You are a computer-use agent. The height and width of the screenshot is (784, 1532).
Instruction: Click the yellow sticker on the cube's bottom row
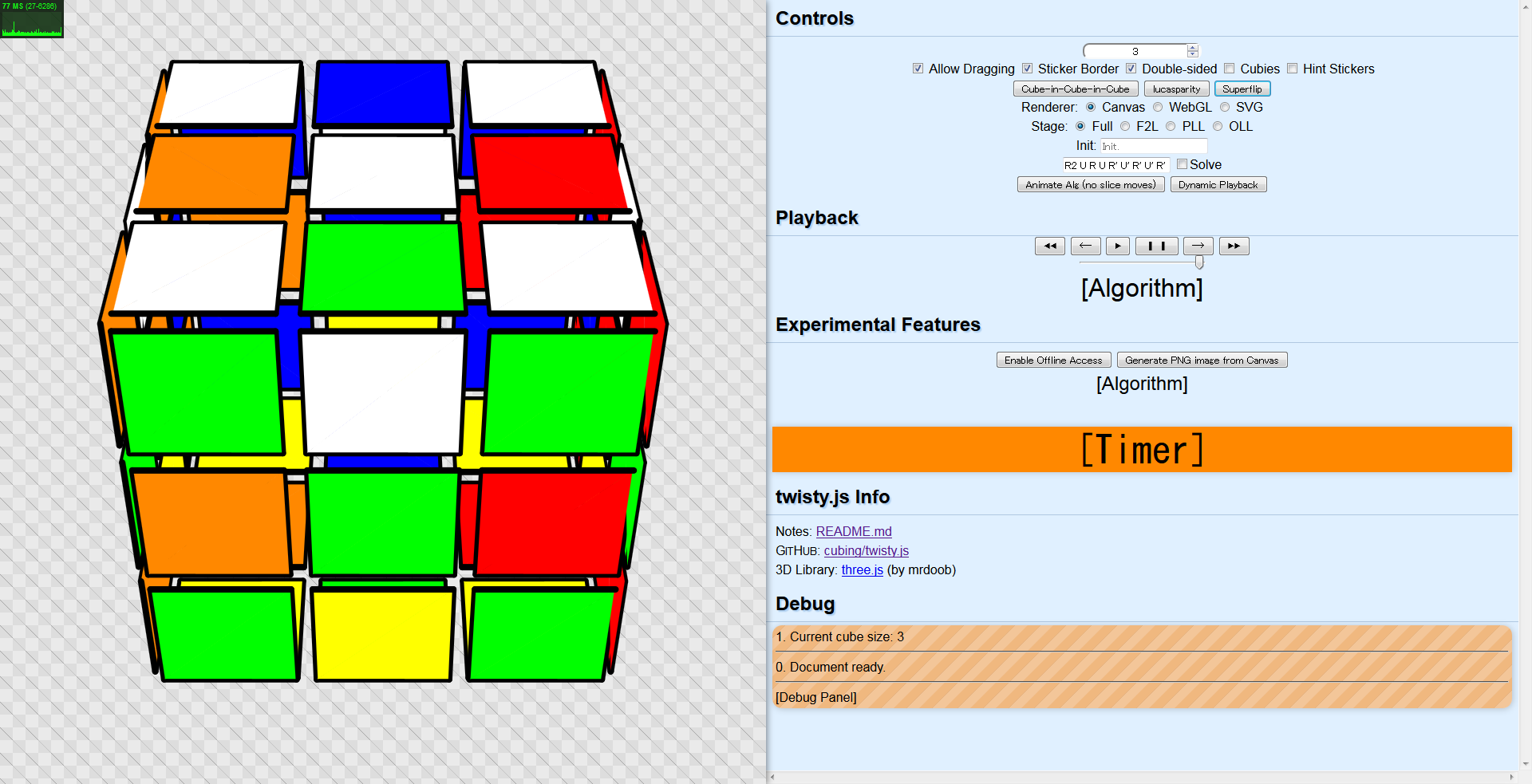click(383, 634)
